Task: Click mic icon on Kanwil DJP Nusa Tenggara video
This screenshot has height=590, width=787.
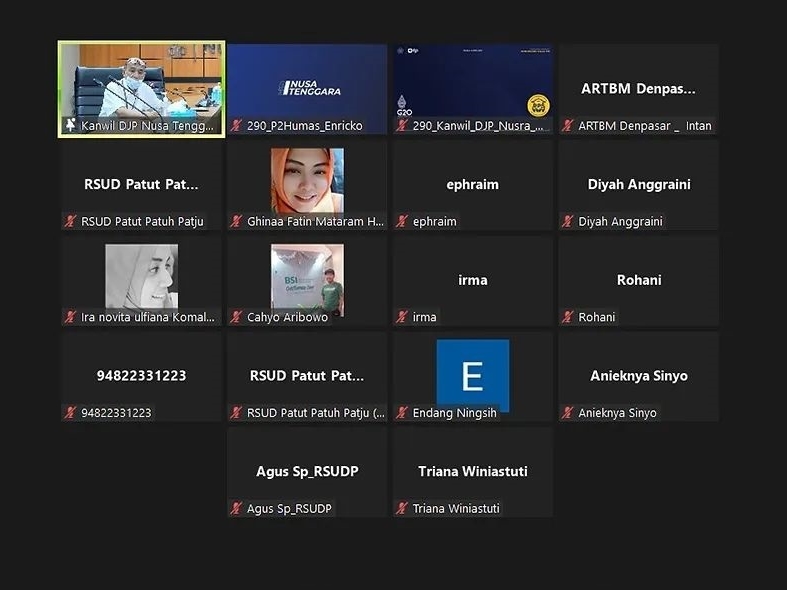Action: click(x=71, y=126)
